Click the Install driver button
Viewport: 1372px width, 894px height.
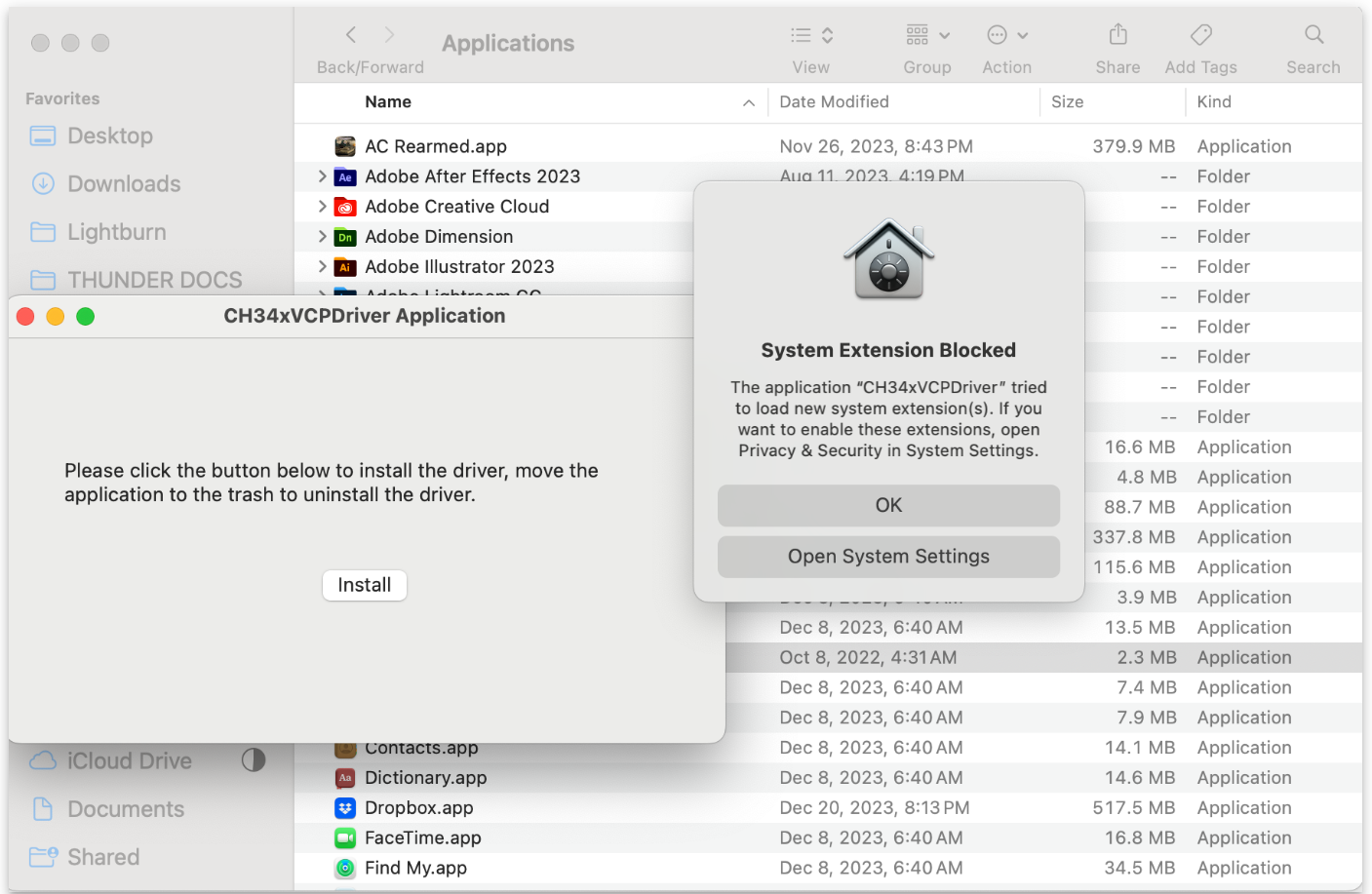[364, 585]
